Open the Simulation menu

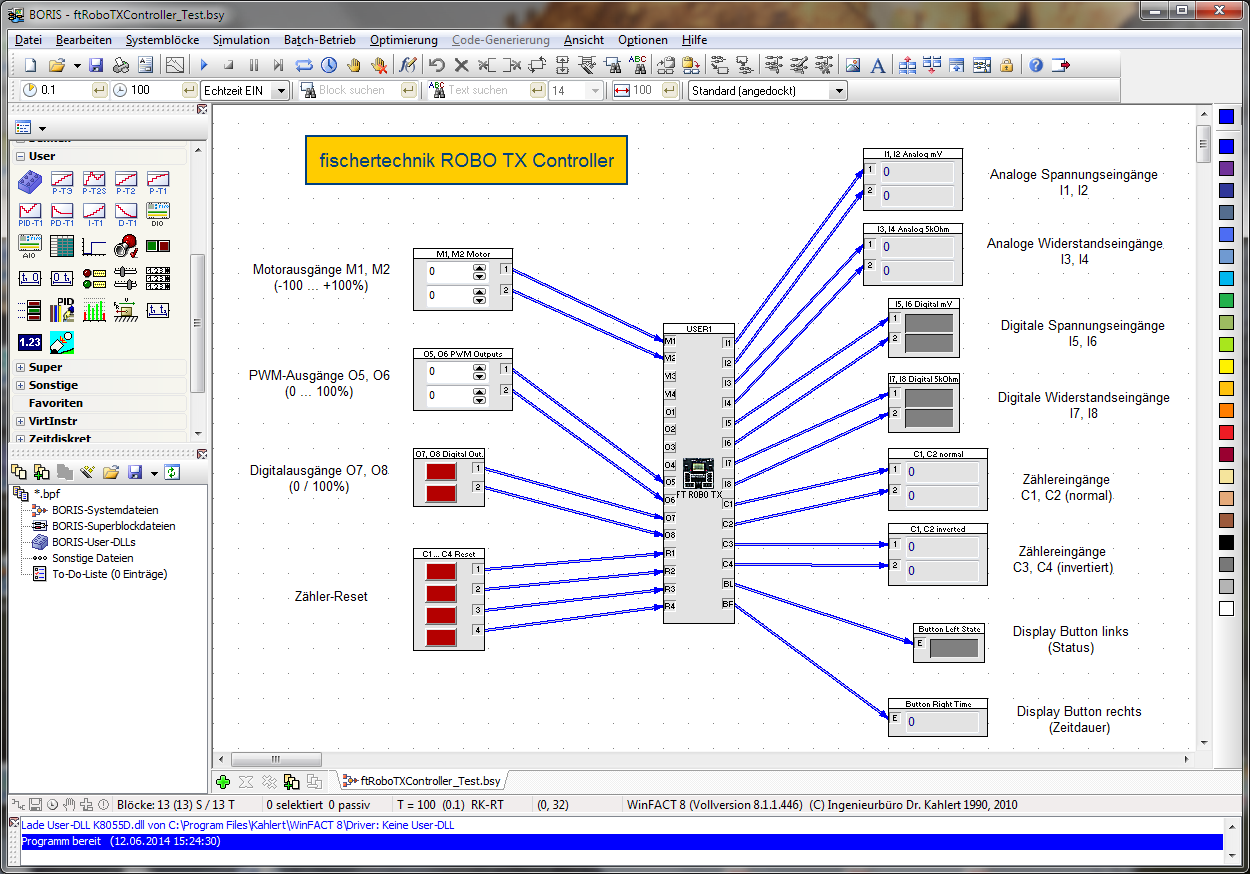tap(241, 40)
